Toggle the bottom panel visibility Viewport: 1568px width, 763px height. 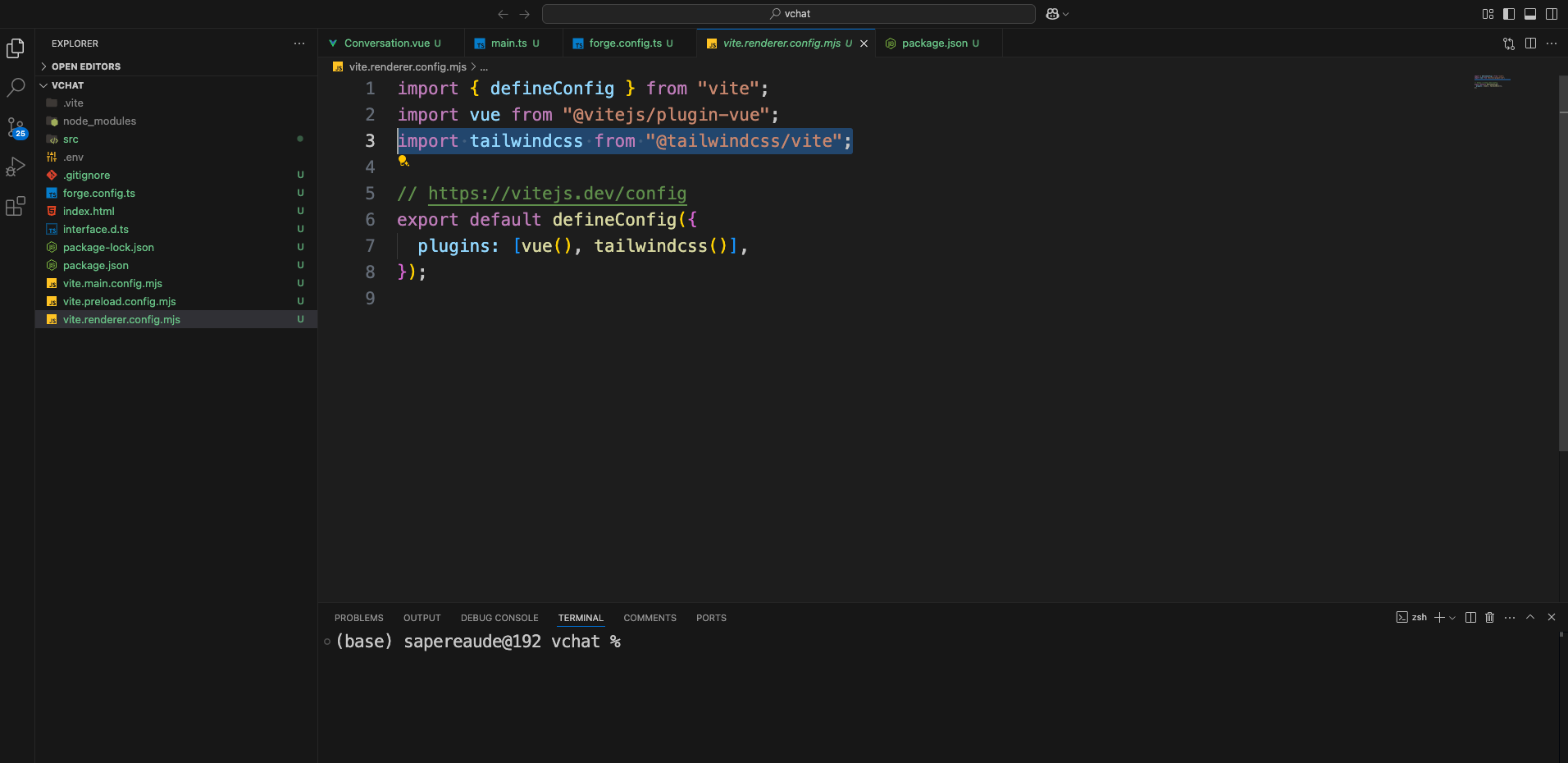click(x=1530, y=14)
